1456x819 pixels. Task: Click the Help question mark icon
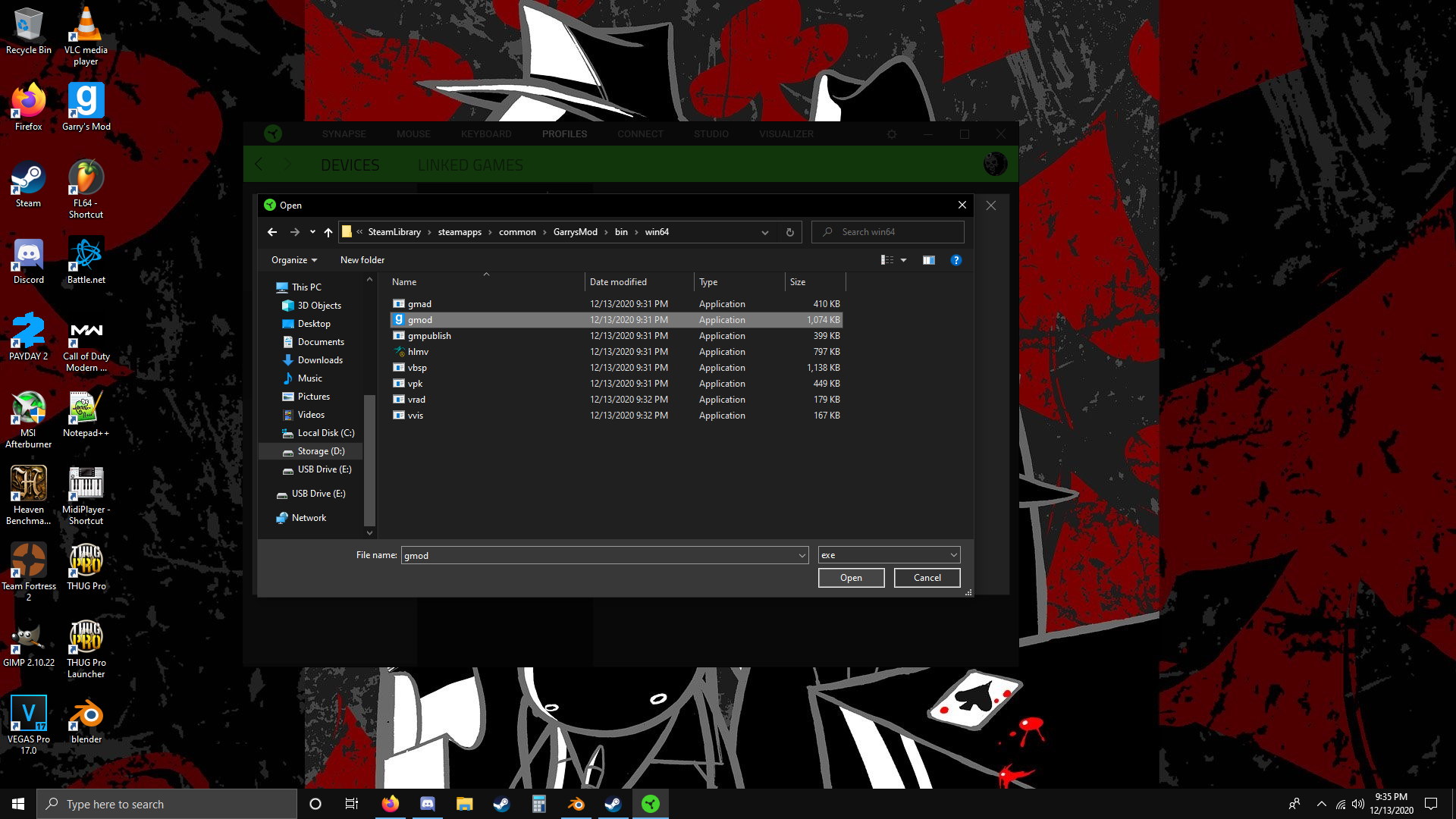pos(955,260)
